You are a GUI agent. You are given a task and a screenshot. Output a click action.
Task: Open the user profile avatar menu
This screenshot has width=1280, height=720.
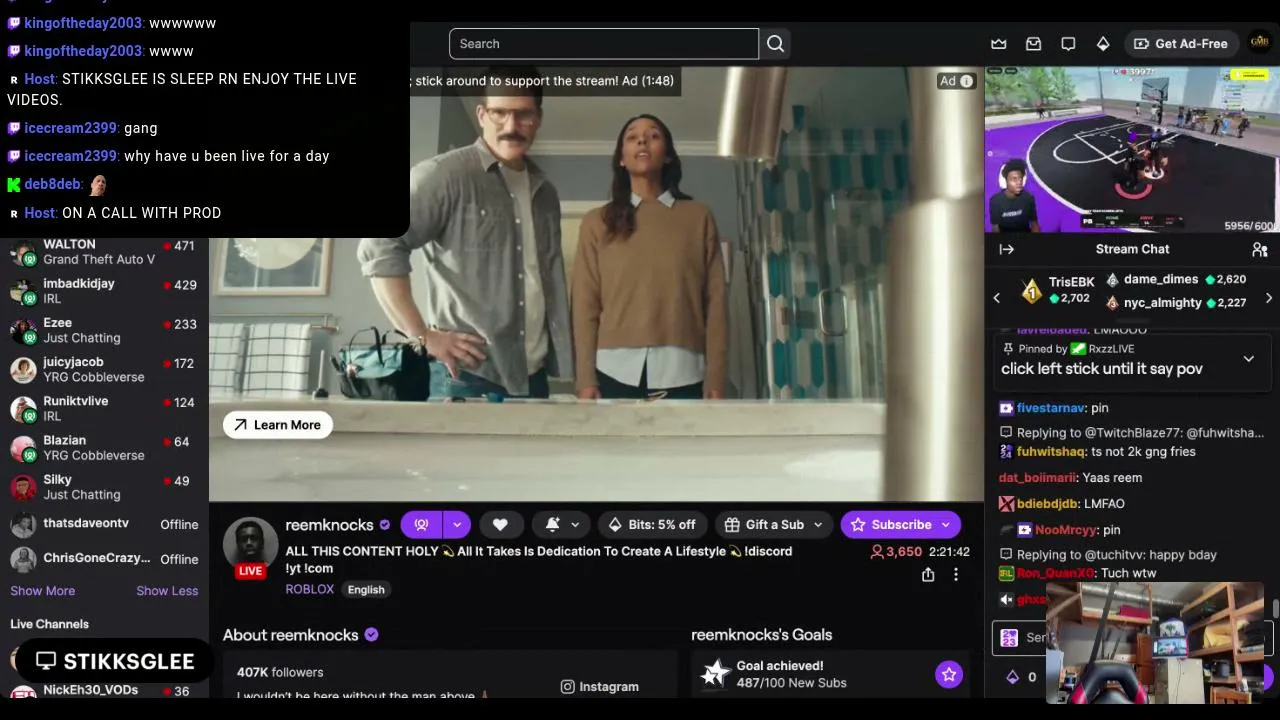click(1259, 43)
